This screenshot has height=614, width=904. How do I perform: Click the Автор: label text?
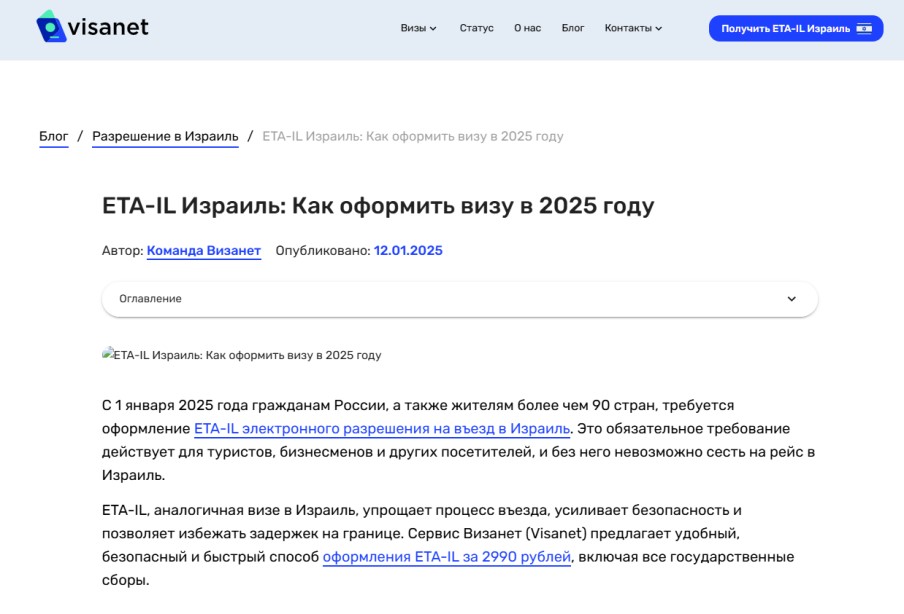(x=122, y=251)
